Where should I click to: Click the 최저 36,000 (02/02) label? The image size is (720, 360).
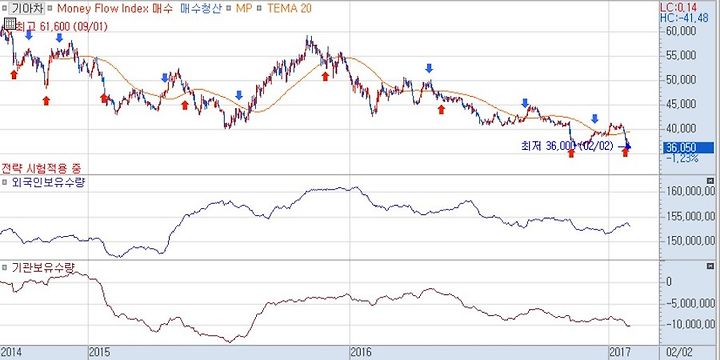pyautogui.click(x=567, y=146)
